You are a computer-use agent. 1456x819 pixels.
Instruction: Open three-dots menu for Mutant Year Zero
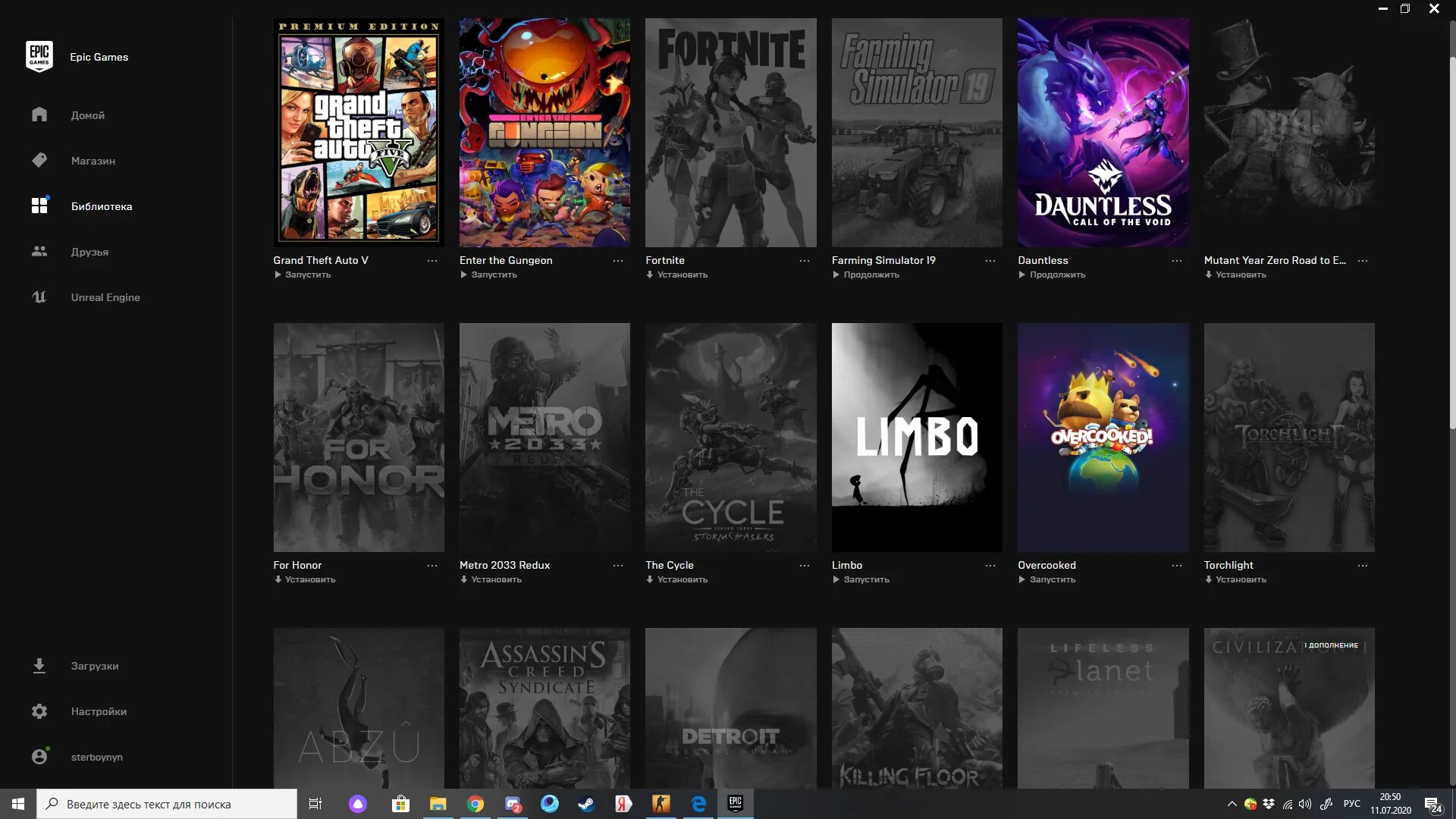1363,261
